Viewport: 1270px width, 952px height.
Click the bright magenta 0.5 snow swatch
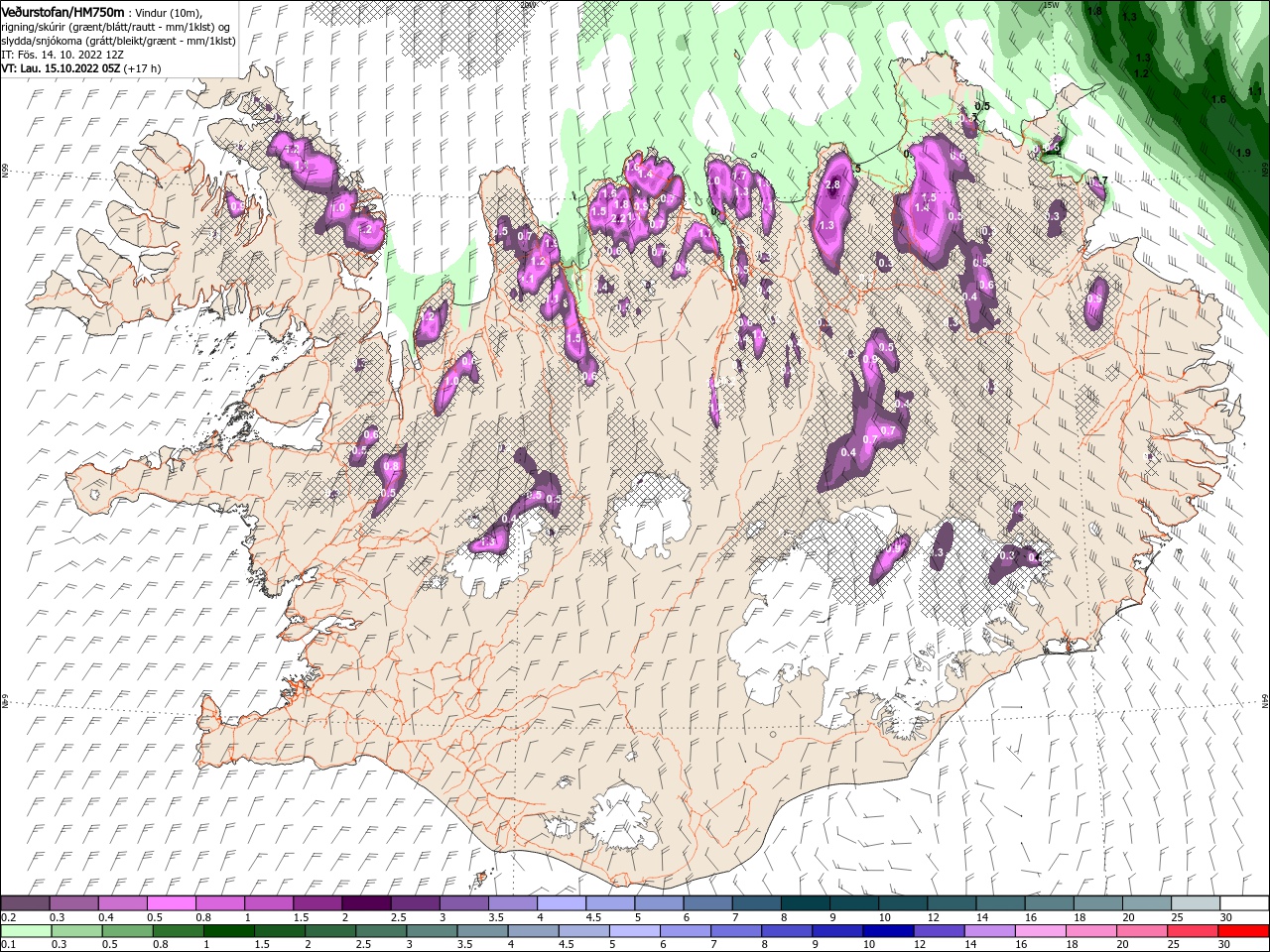171,903
